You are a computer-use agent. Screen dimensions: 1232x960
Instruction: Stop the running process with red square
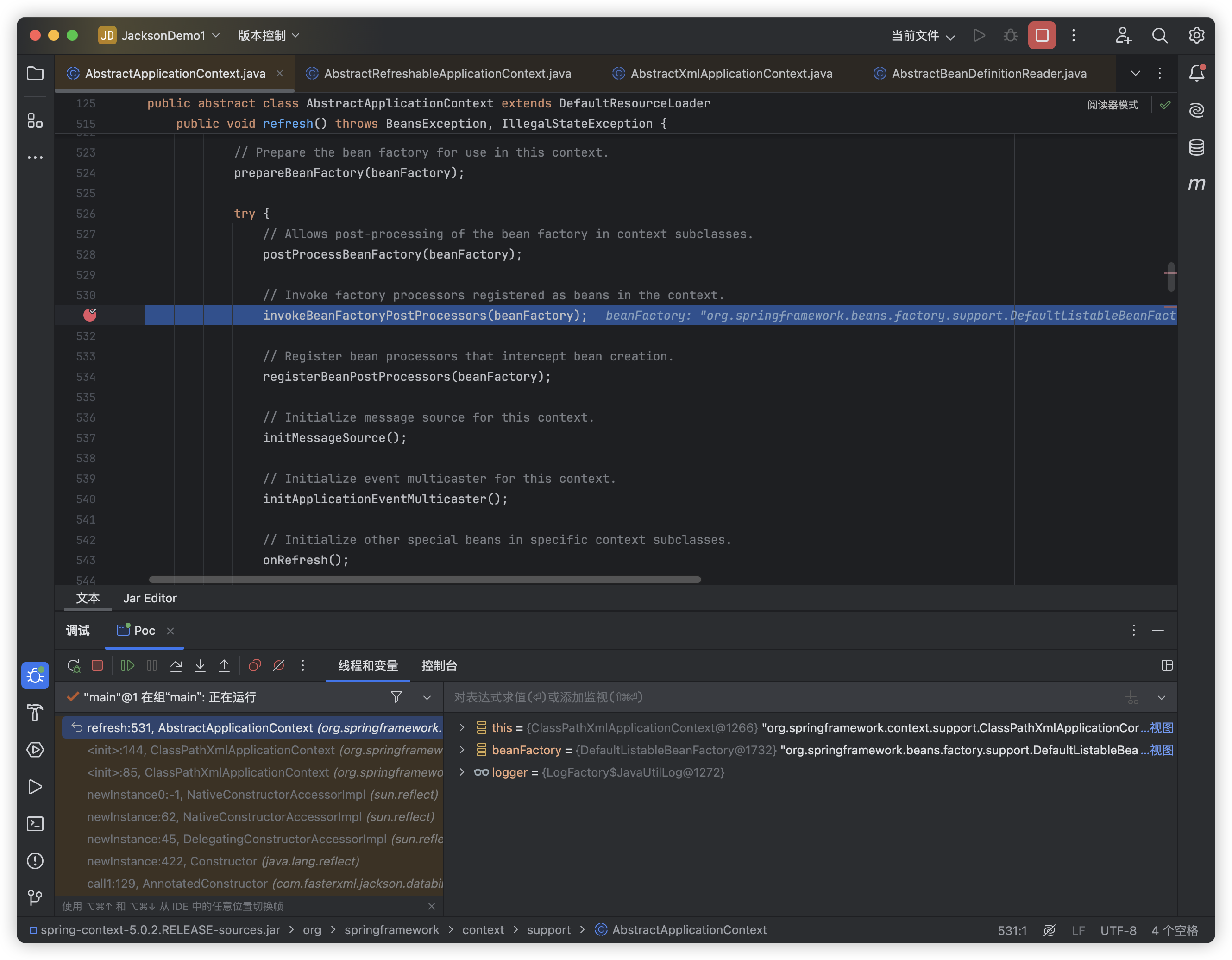pos(1042,36)
